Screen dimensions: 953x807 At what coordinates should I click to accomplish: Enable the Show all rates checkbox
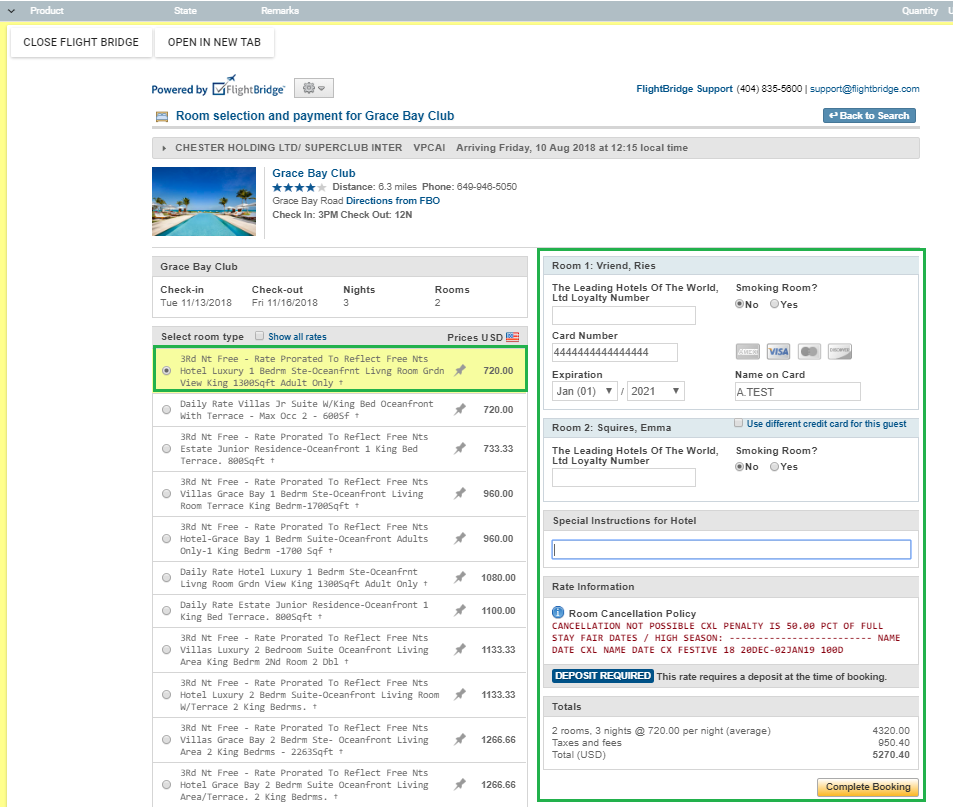tap(260, 336)
